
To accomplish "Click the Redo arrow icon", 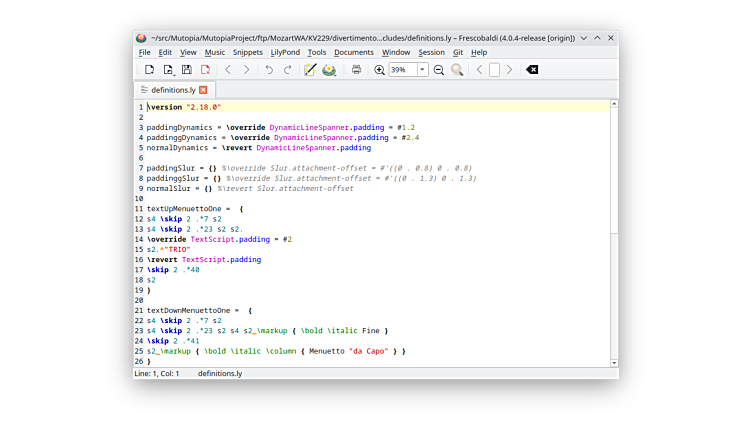I will (287, 70).
